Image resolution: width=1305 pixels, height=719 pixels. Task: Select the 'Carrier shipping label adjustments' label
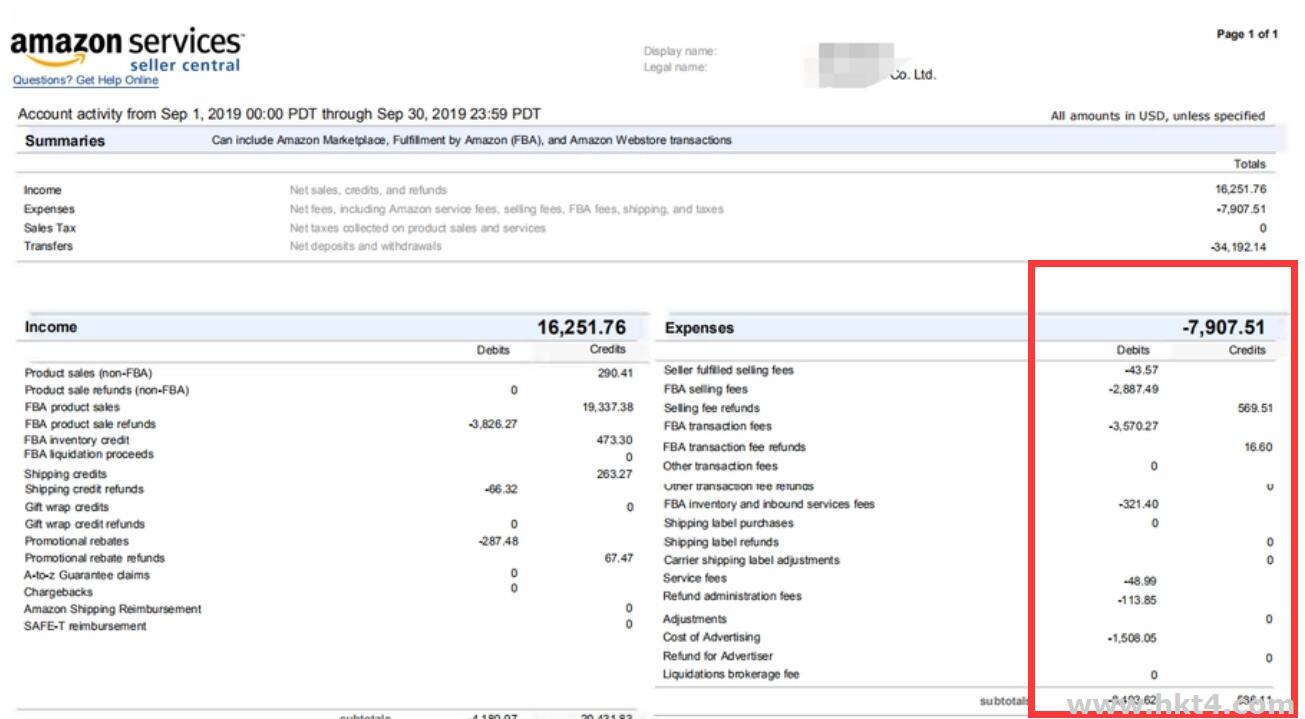point(751,560)
